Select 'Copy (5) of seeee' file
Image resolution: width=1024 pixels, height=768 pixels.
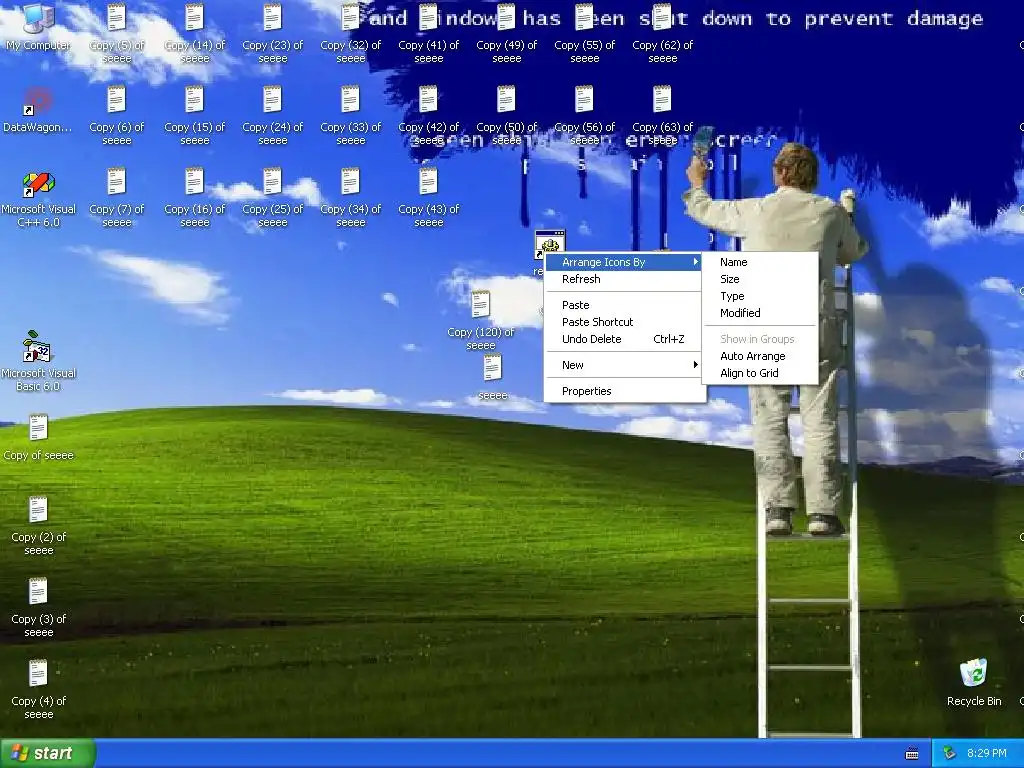116,33
